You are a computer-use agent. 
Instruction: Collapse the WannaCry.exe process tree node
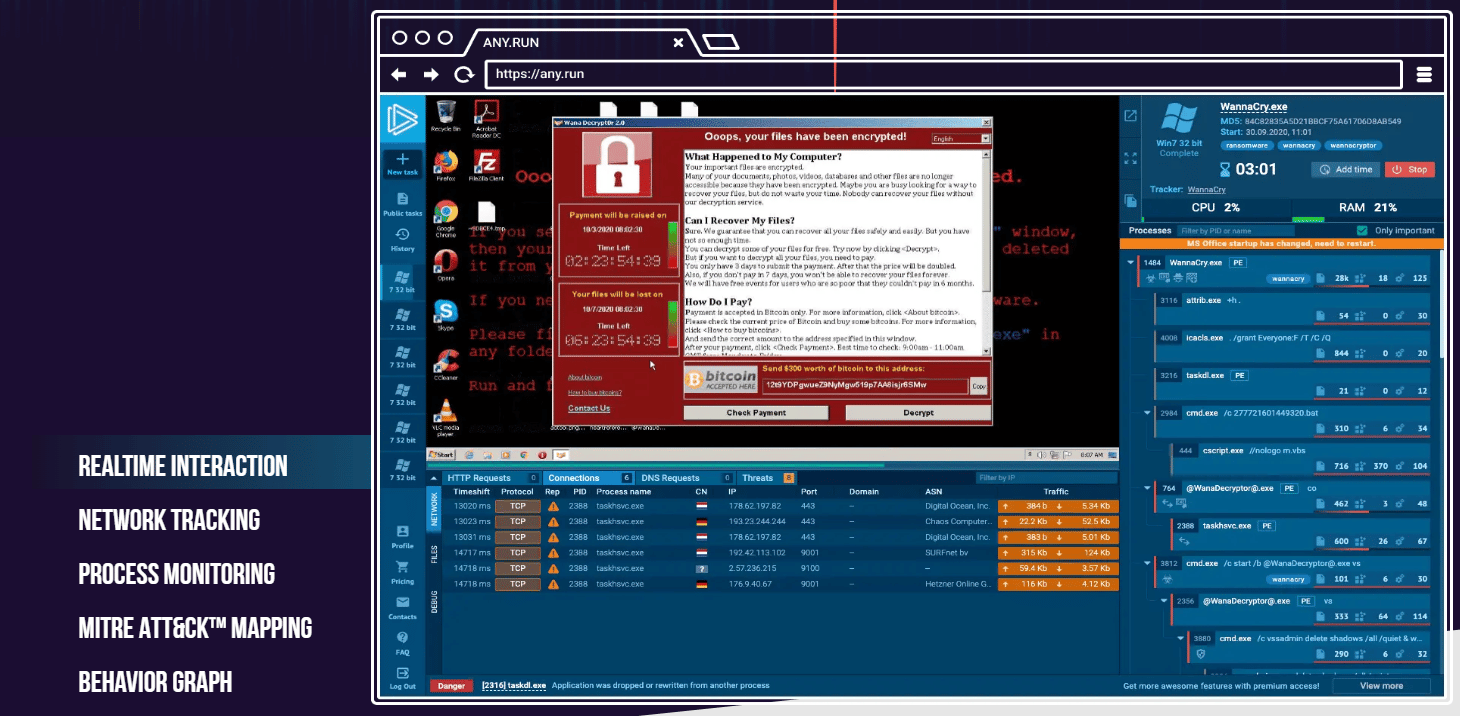[1131, 263]
